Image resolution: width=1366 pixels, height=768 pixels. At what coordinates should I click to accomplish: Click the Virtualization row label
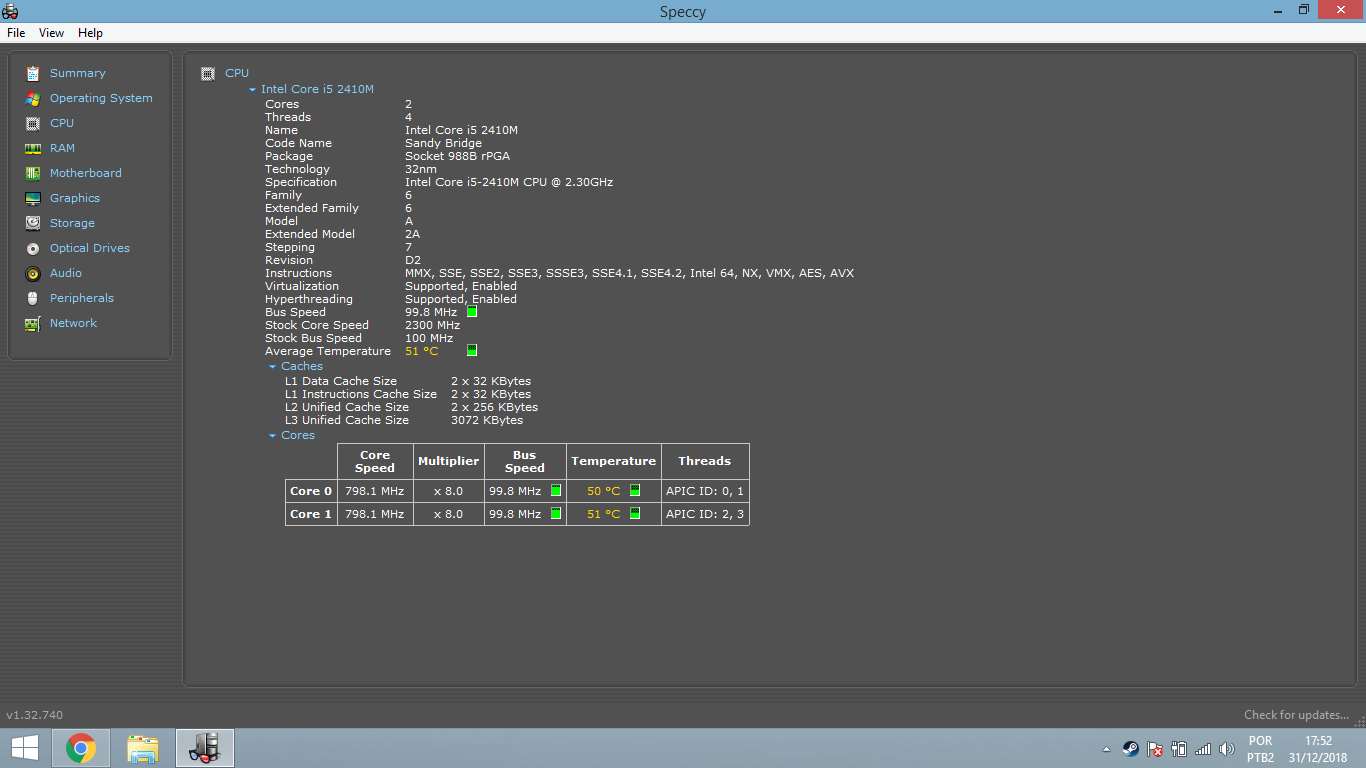[x=302, y=286]
